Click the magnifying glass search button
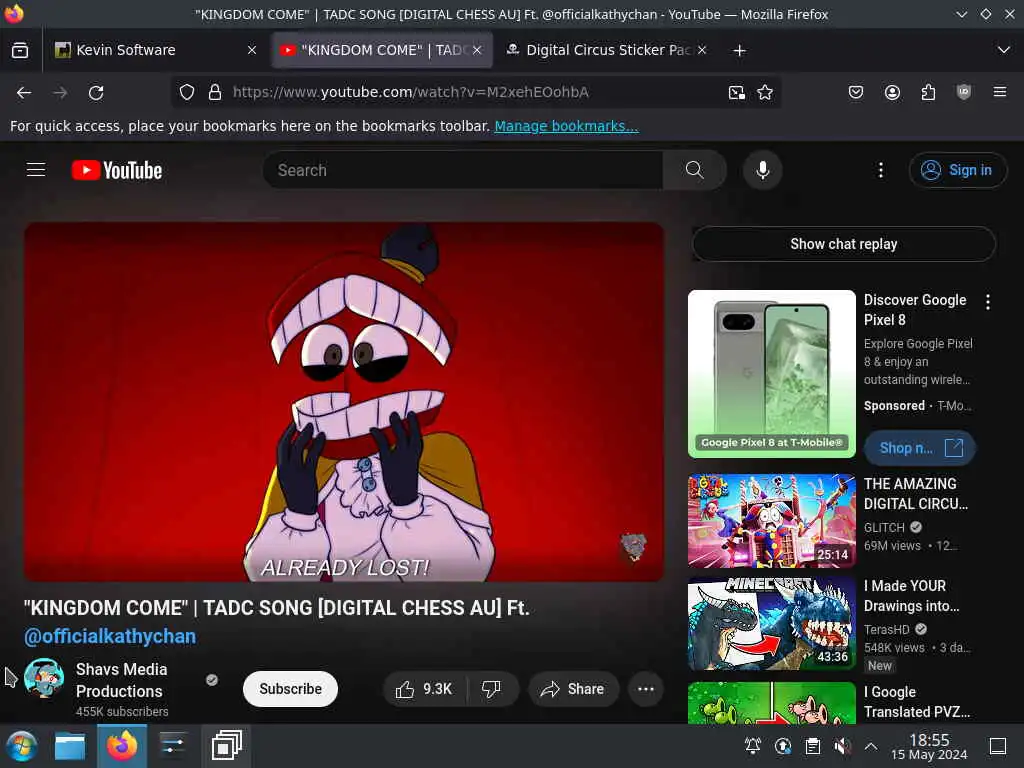 695,170
